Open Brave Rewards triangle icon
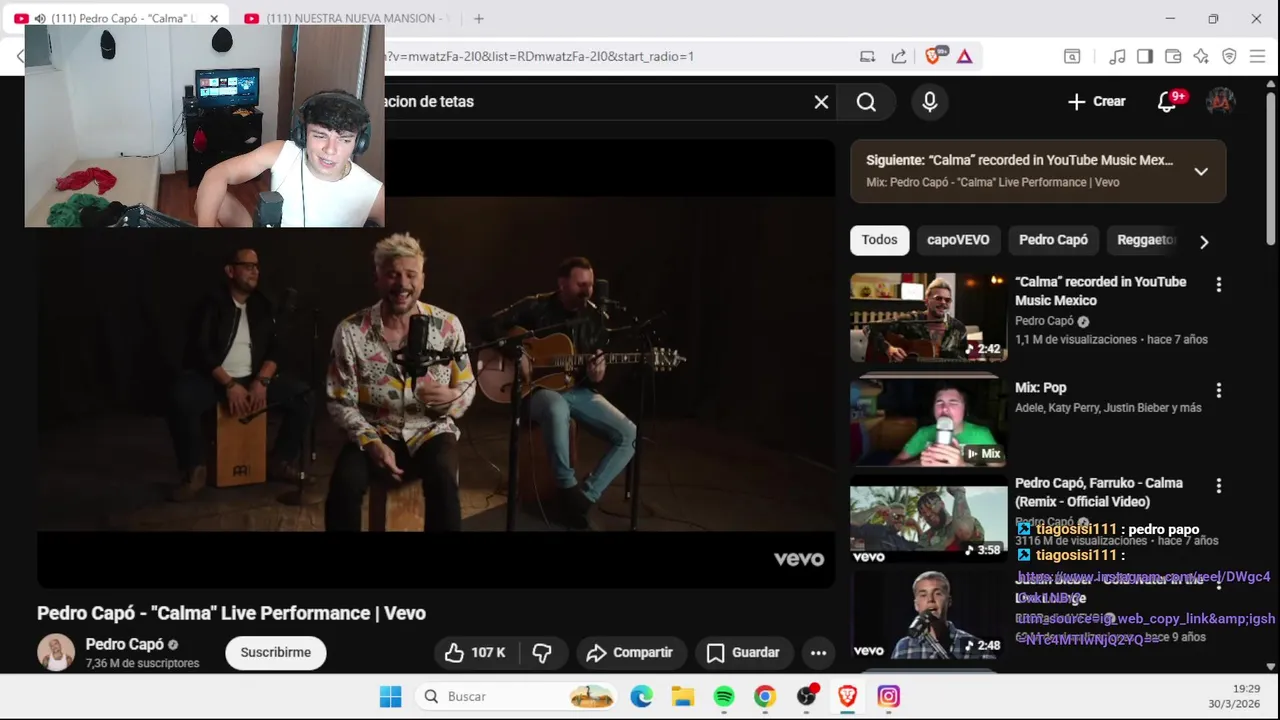Screen dimensions: 1280x720 tap(965, 56)
